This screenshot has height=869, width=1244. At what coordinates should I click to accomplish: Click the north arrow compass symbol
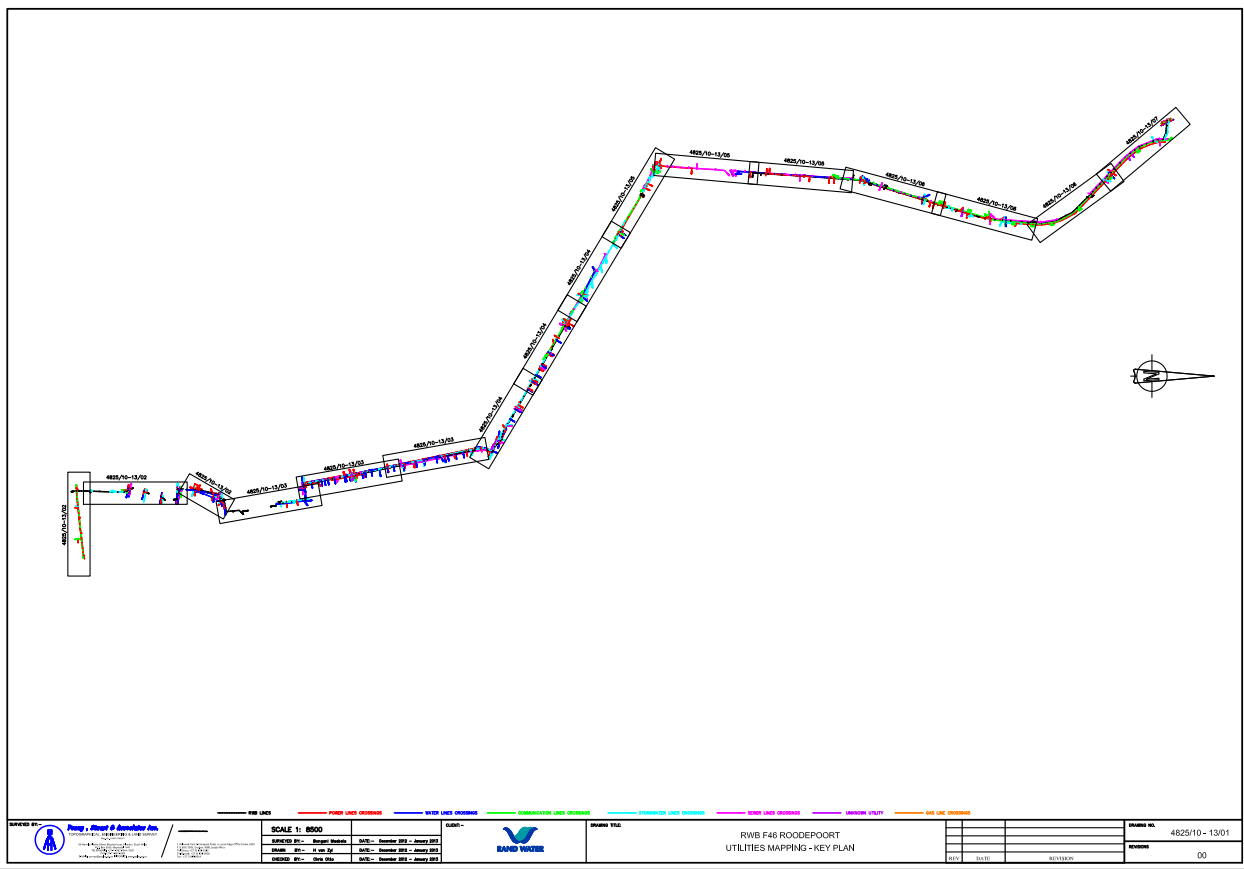point(1152,376)
